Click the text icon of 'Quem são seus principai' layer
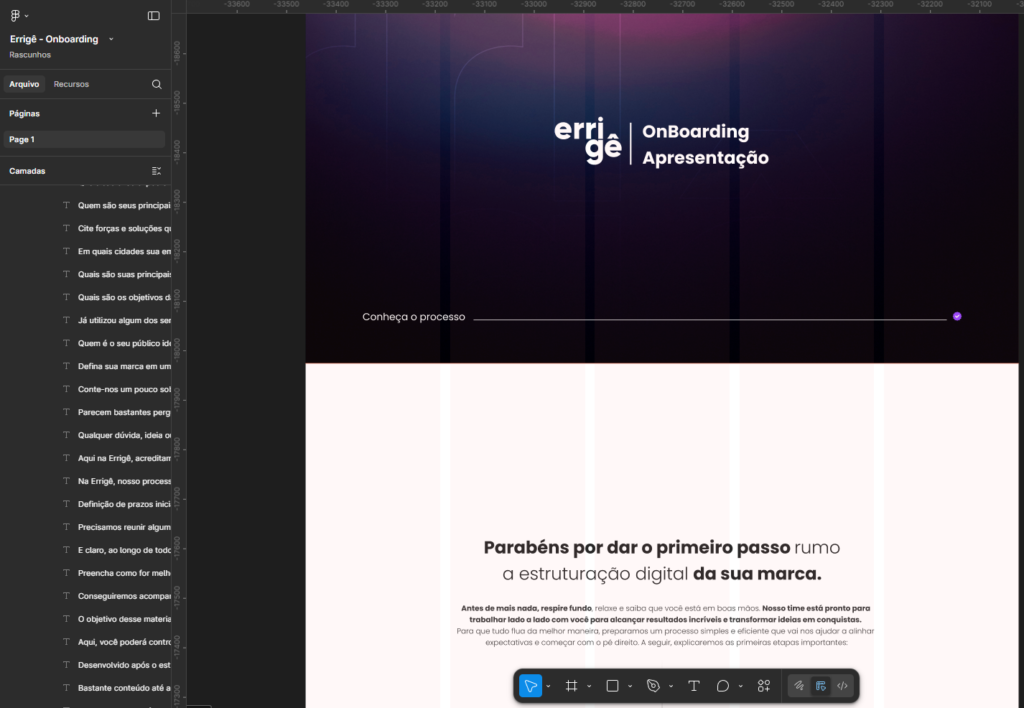1024x708 pixels. pyautogui.click(x=66, y=205)
